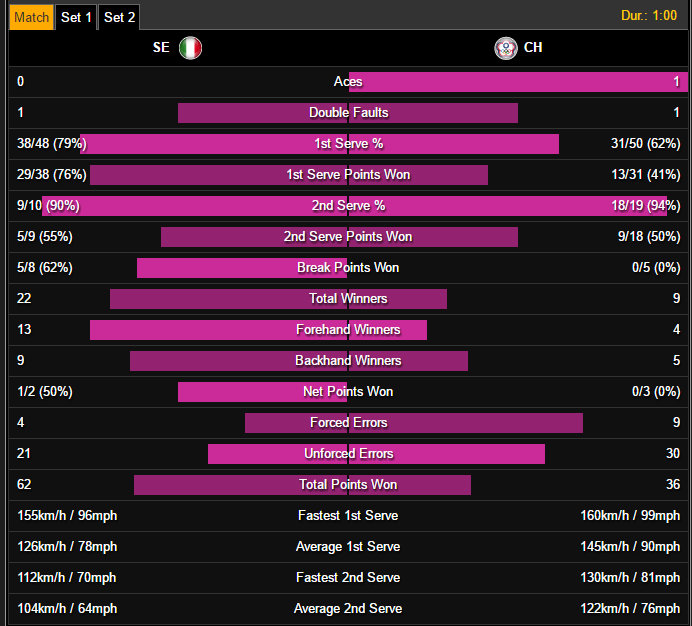Click CH's 145km/h / 90mph average serve
The image size is (692, 626).
coord(630,546)
